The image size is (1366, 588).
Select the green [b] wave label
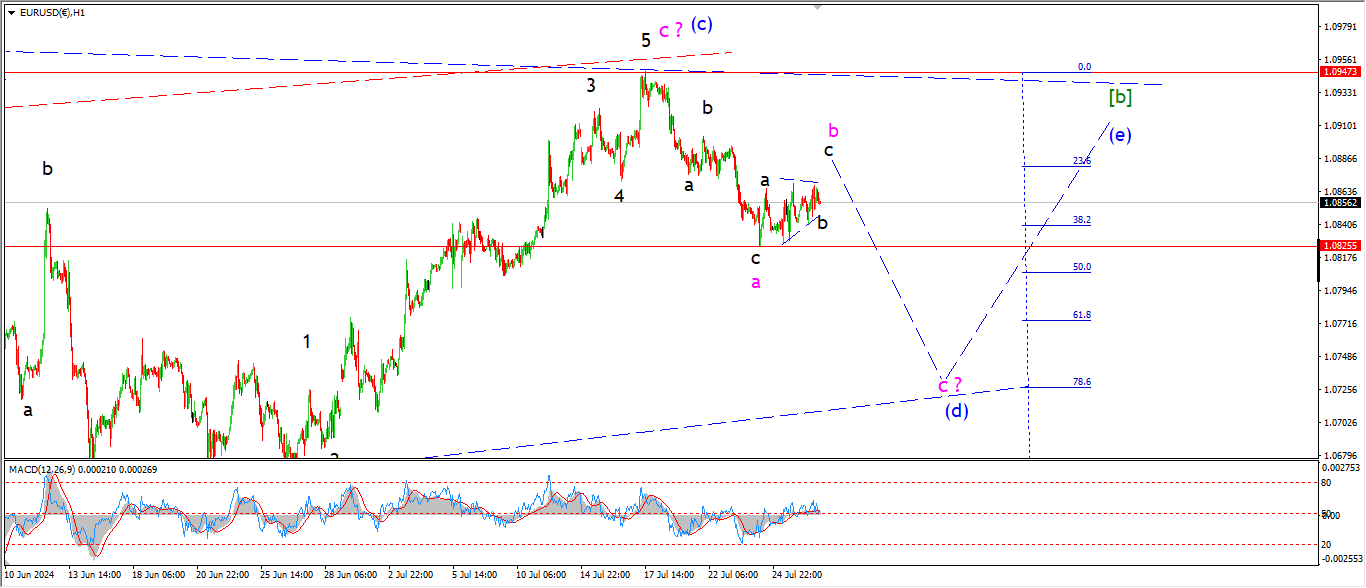[1120, 97]
